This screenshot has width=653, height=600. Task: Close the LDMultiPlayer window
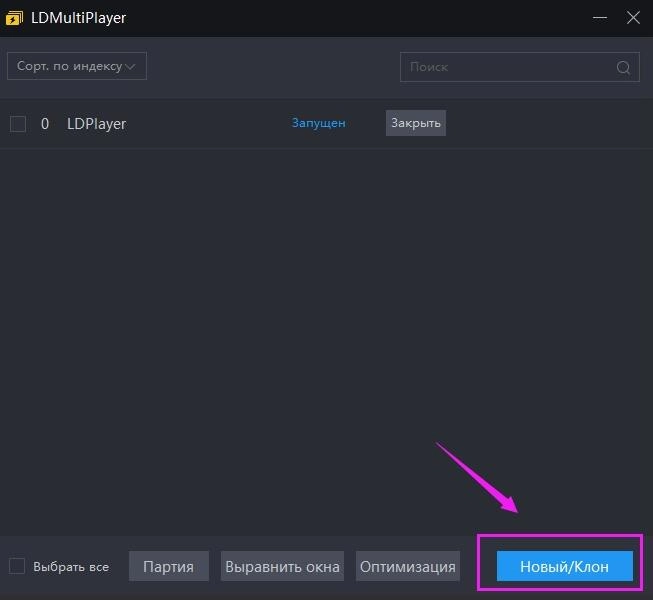(x=632, y=18)
